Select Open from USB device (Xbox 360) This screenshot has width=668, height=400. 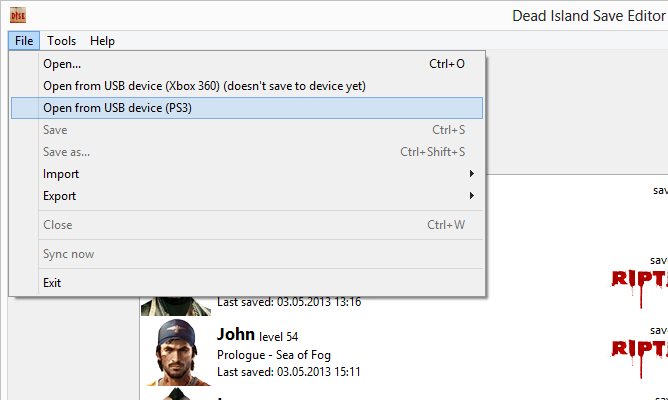(204, 86)
